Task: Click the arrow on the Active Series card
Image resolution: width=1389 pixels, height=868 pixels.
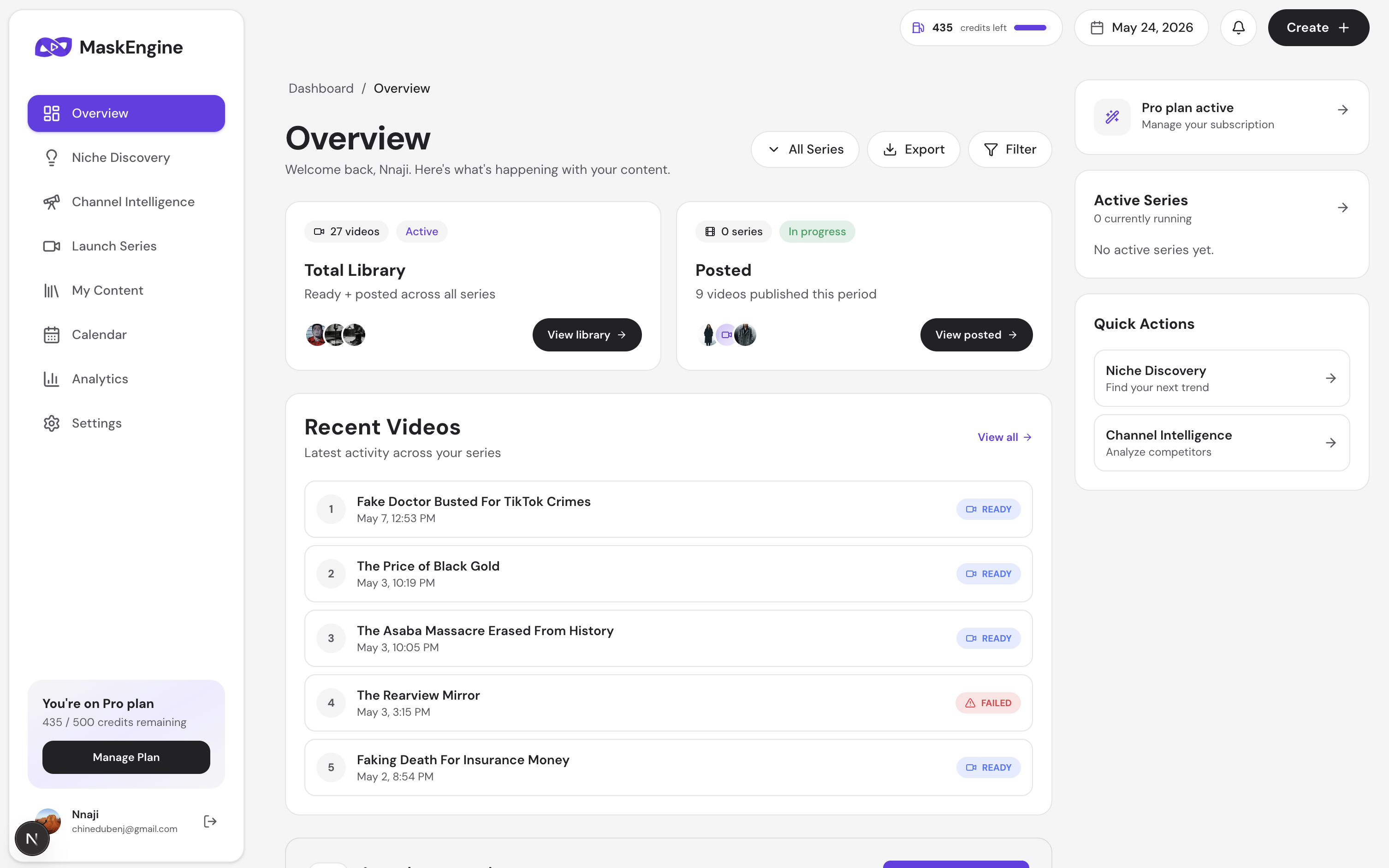Action: coord(1342,207)
